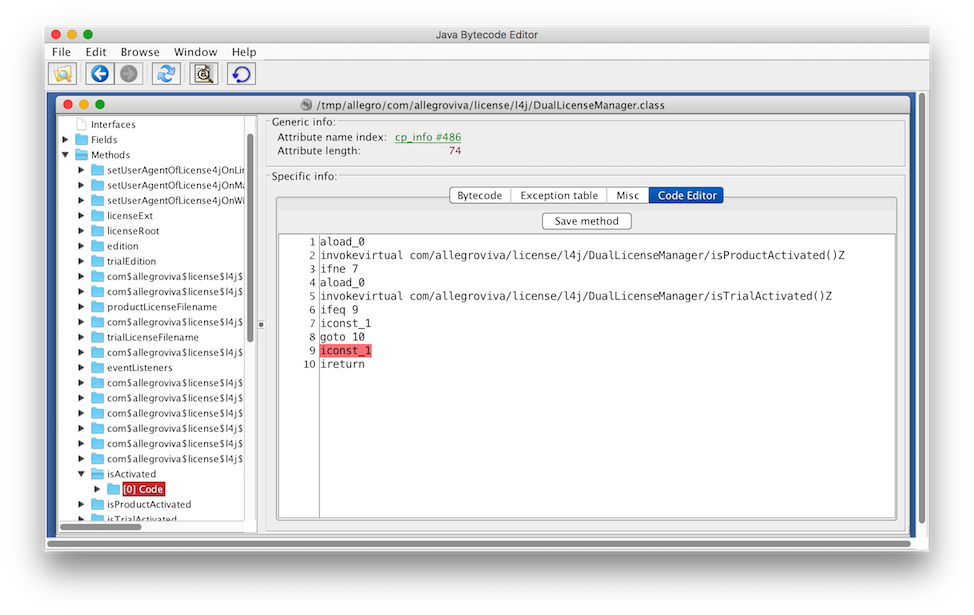Open the Window menu
974x615 pixels.
(x=196, y=52)
